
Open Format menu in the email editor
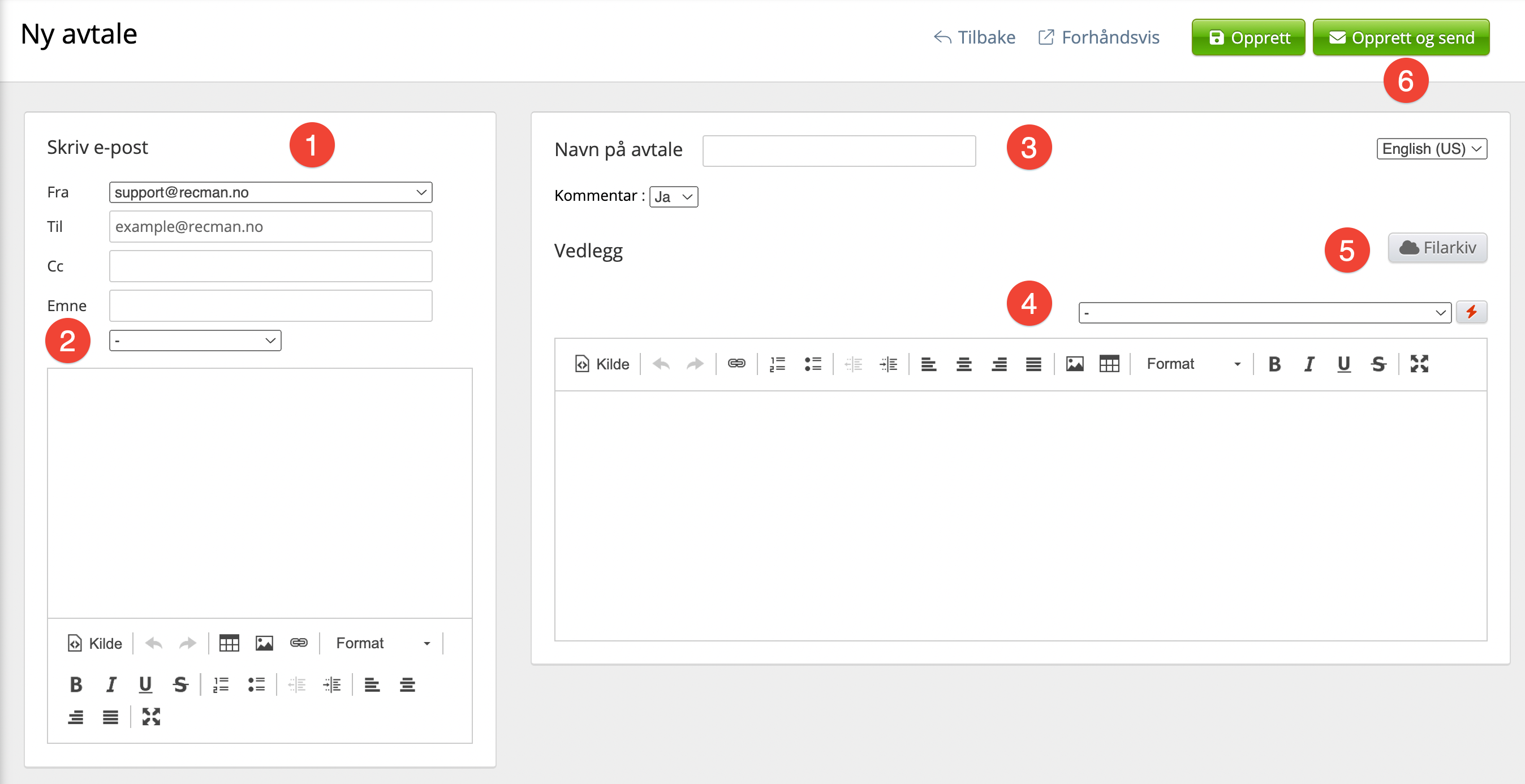point(382,643)
